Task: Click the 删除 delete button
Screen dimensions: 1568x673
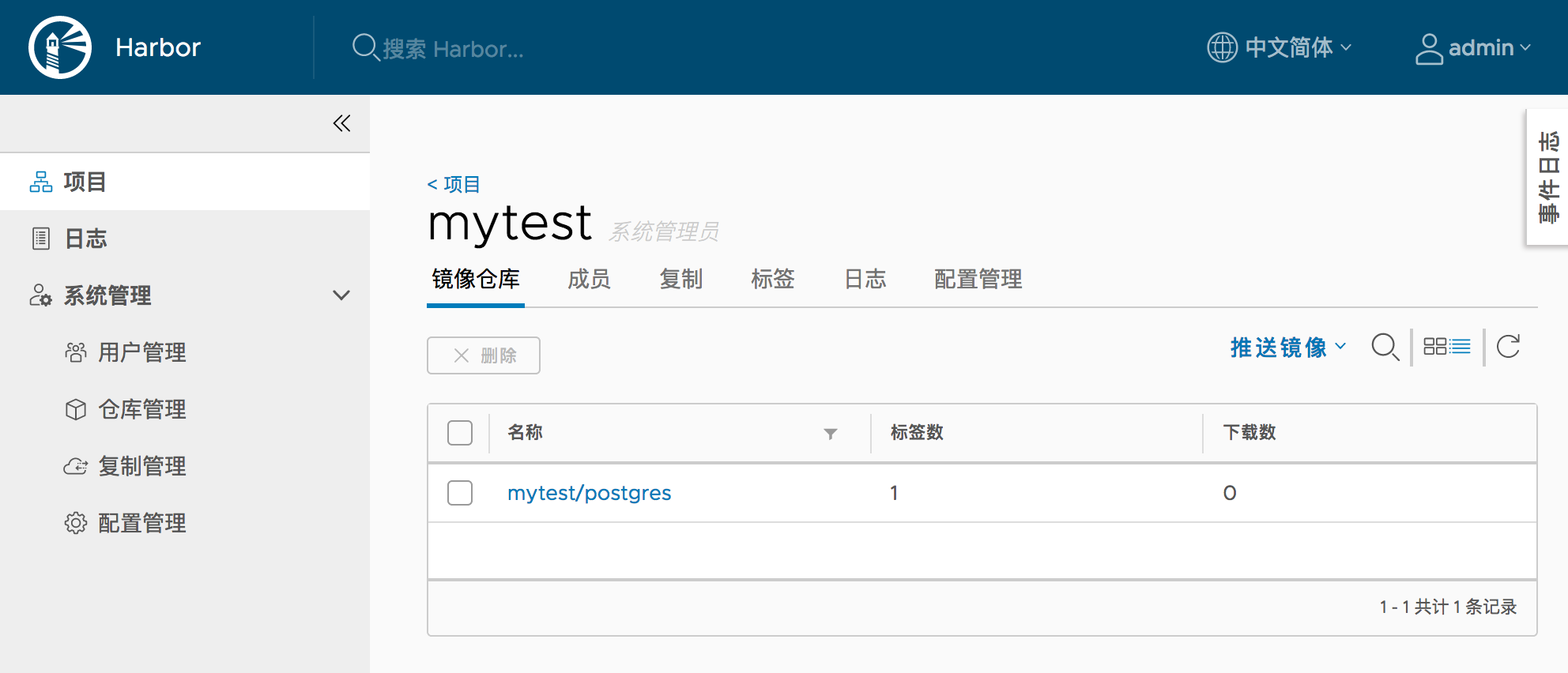Action: pyautogui.click(x=484, y=355)
